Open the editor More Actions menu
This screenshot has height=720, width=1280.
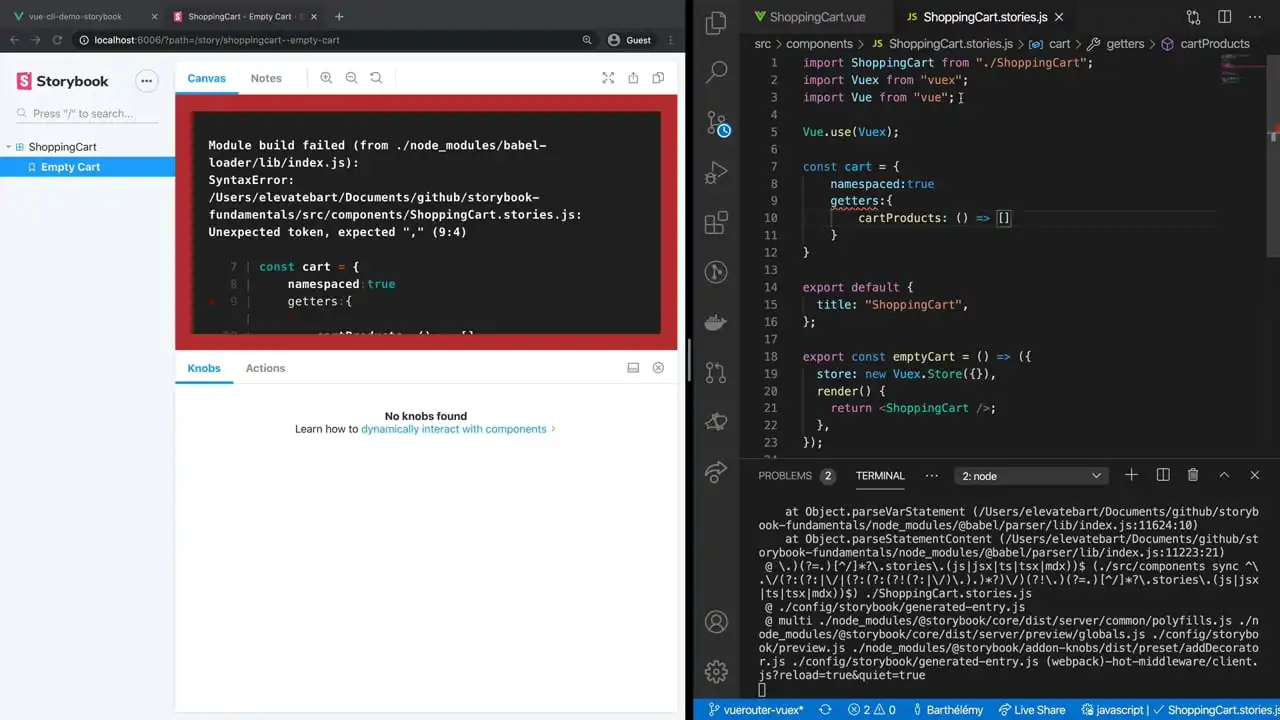coord(1255,17)
